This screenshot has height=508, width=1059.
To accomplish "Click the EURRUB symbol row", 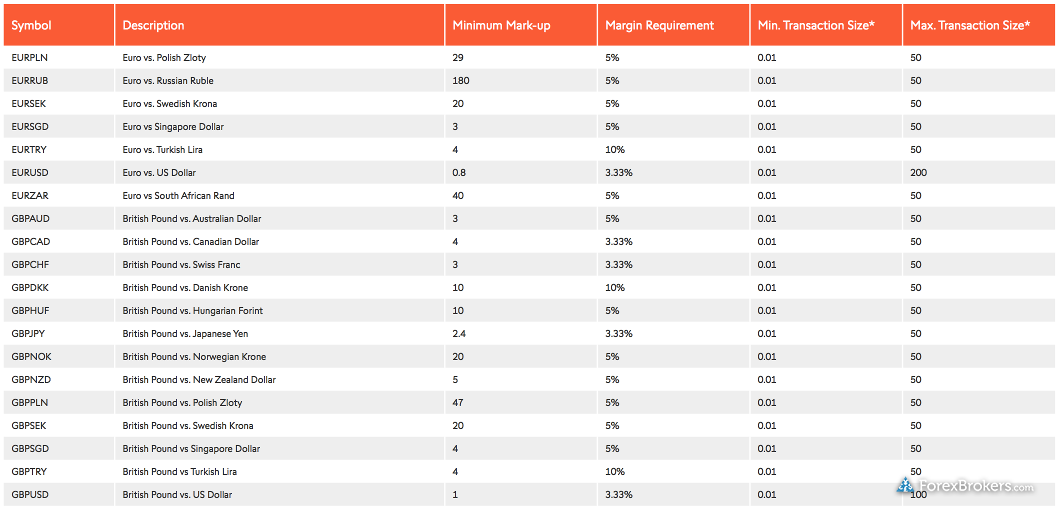I will click(x=530, y=81).
